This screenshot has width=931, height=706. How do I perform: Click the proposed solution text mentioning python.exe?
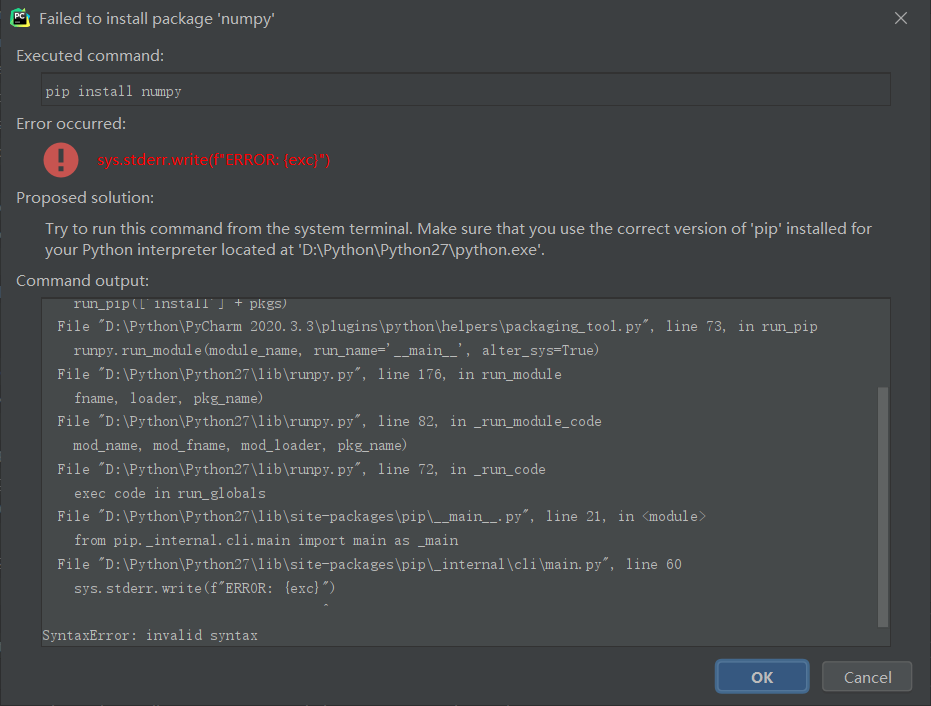point(458,239)
